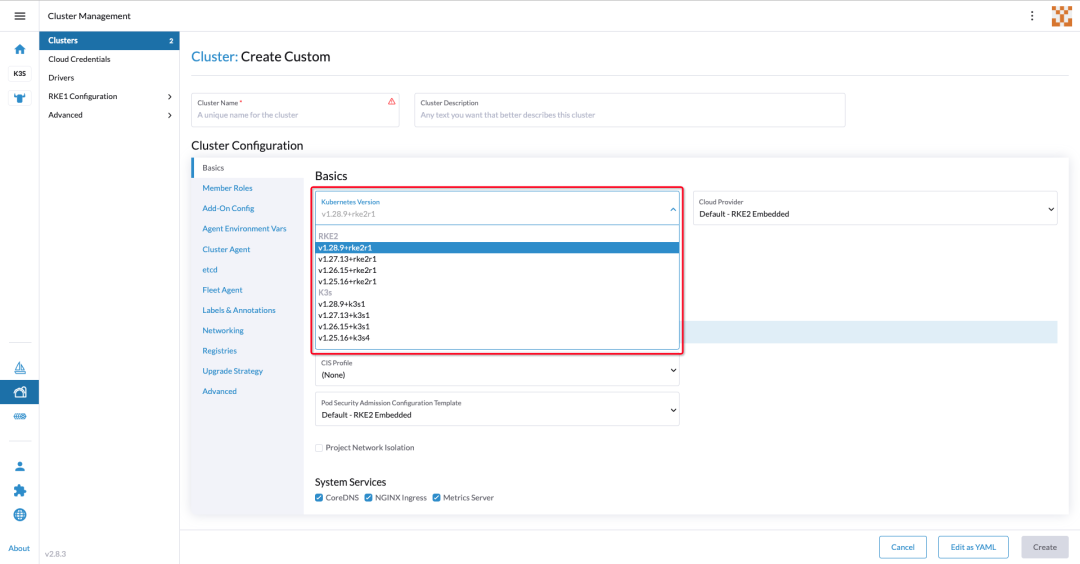Screen dimensions: 1080x564
Task: Click the Cancel button
Action: pyautogui.click(x=902, y=547)
